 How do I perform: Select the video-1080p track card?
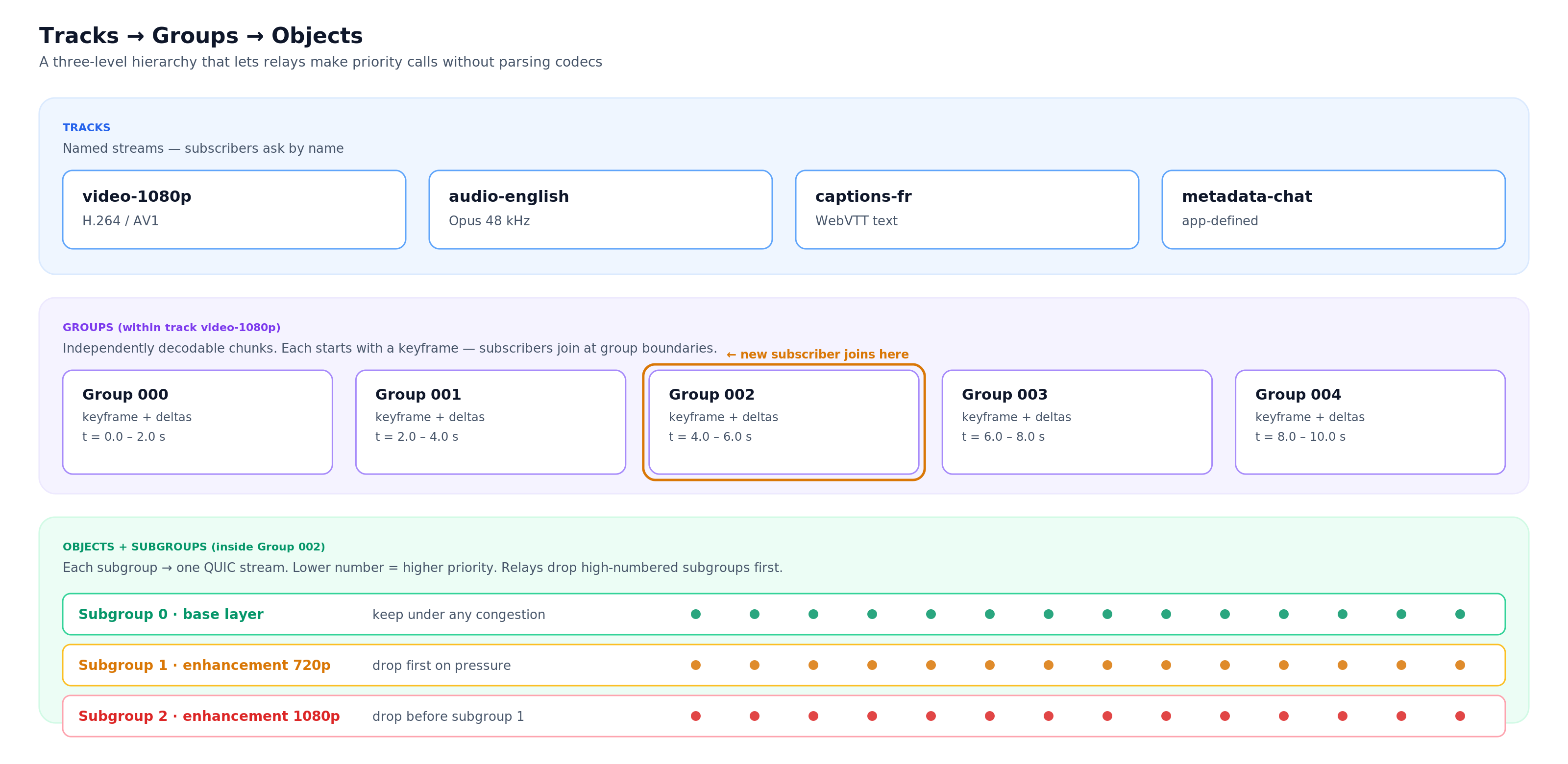click(234, 209)
